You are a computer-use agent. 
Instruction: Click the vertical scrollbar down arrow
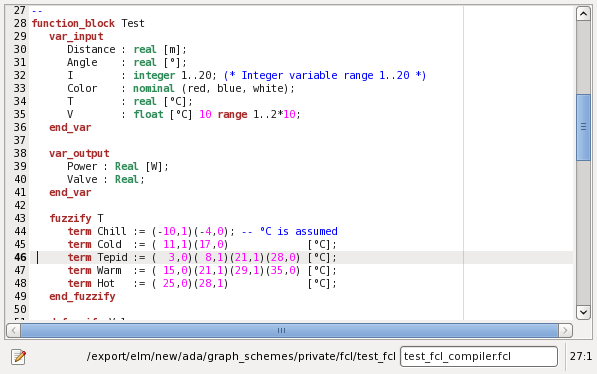(583, 312)
